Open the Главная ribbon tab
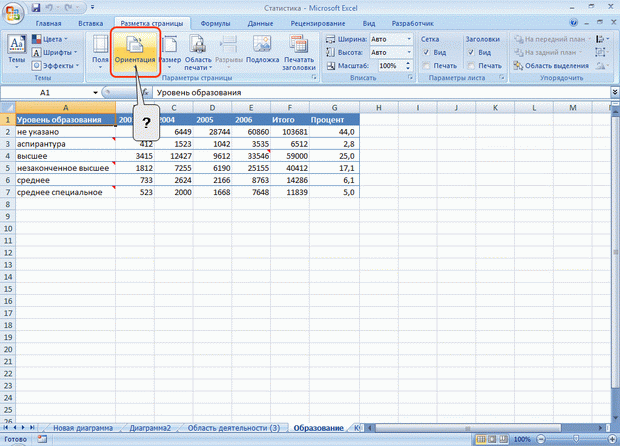Viewport: 620px width, 446px height. coord(48,23)
